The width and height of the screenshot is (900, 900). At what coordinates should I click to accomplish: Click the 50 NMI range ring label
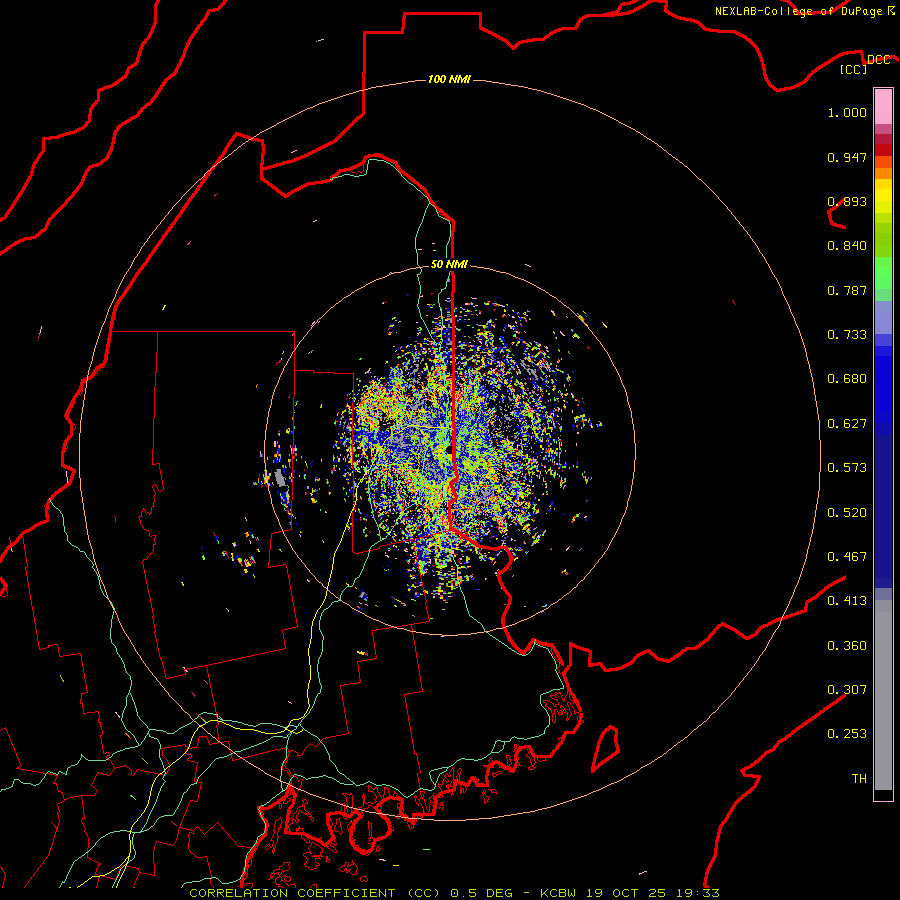(449, 264)
